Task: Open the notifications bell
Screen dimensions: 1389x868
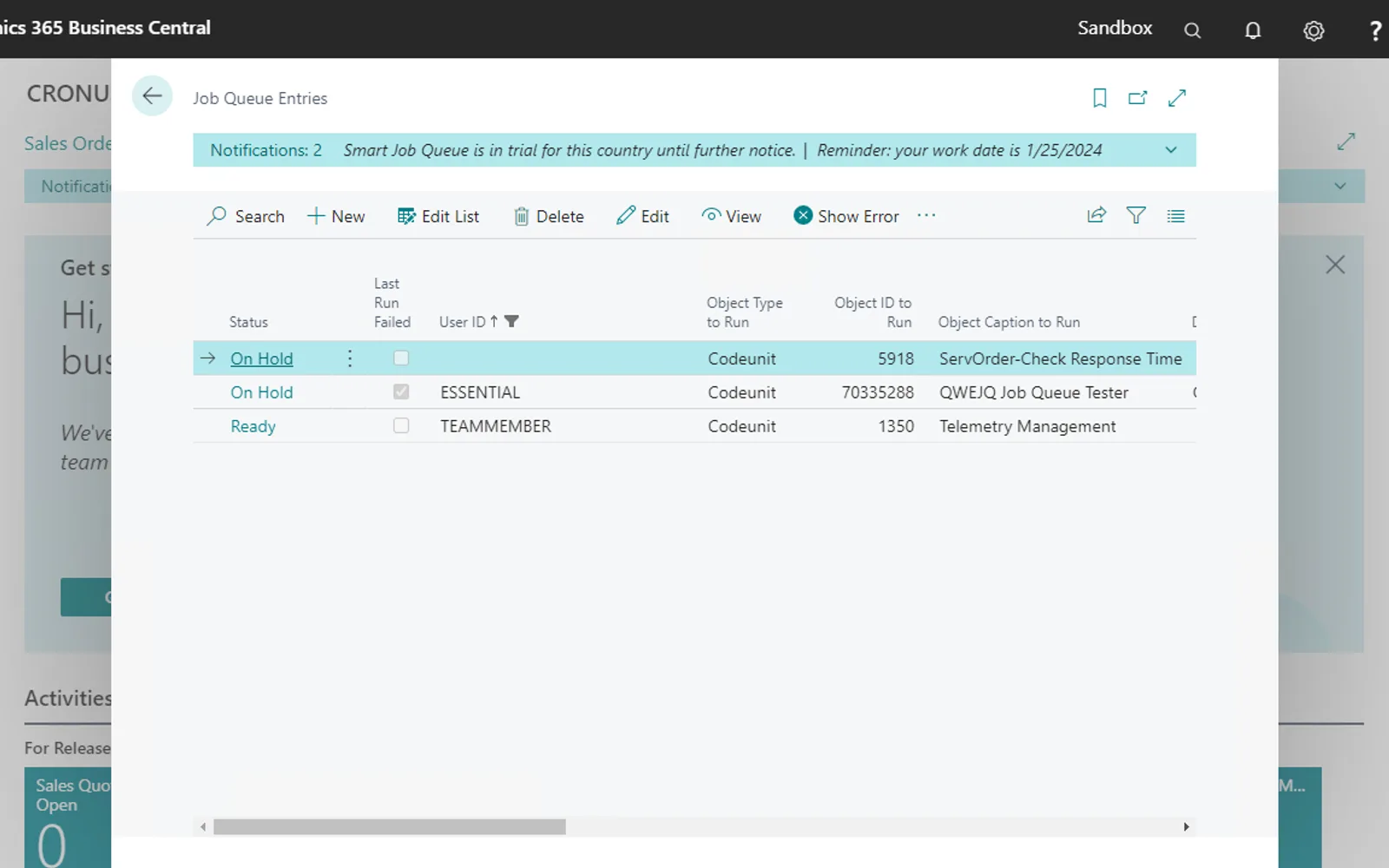Action: pyautogui.click(x=1253, y=30)
